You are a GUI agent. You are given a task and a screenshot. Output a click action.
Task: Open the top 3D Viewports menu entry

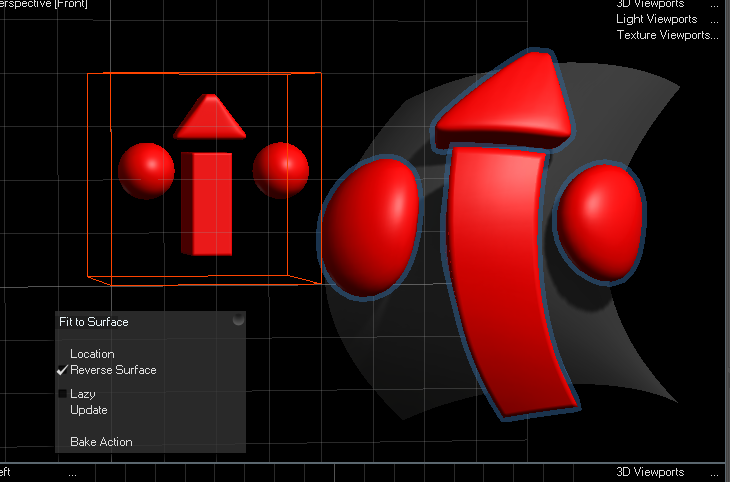[x=650, y=4]
